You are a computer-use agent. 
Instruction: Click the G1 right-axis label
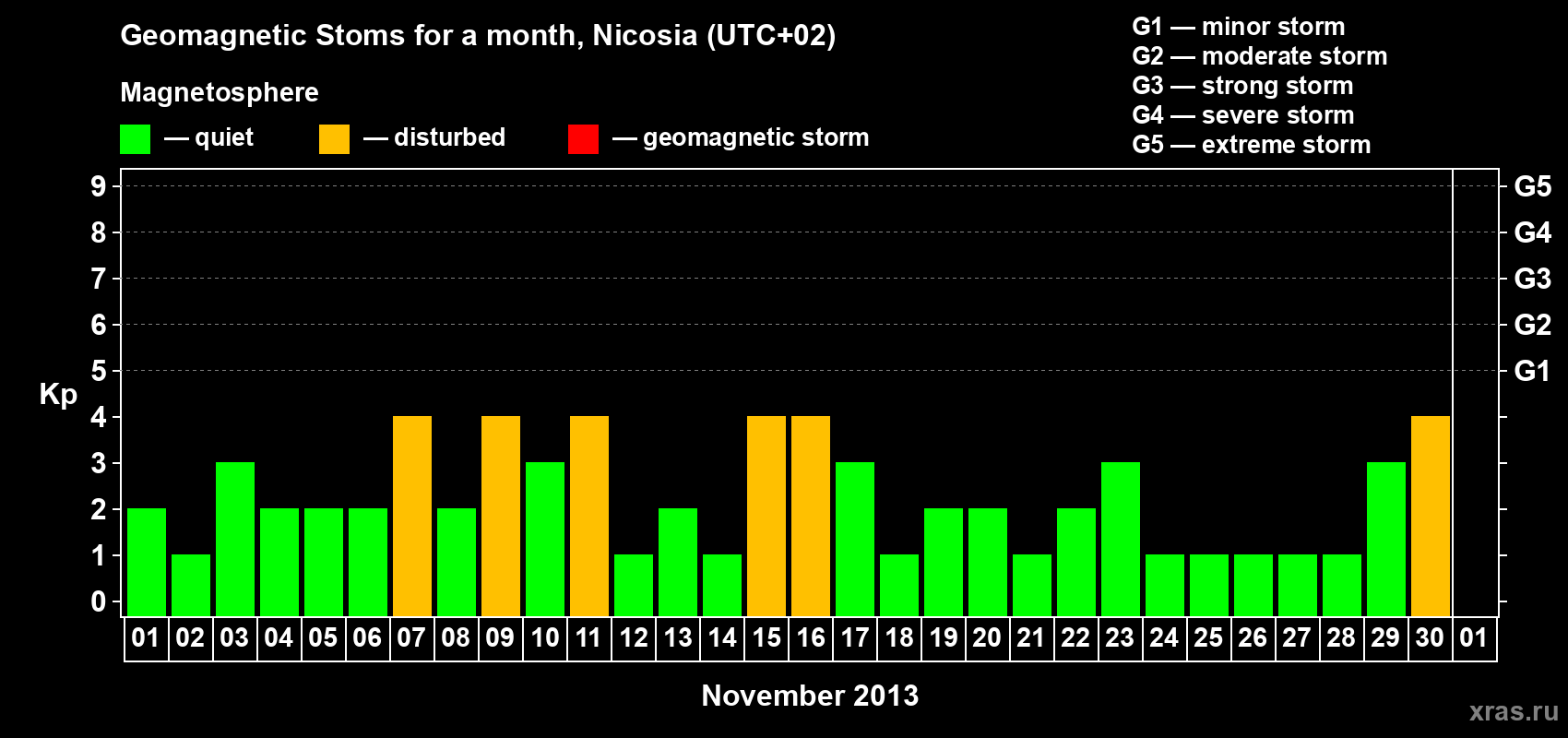[x=1533, y=371]
